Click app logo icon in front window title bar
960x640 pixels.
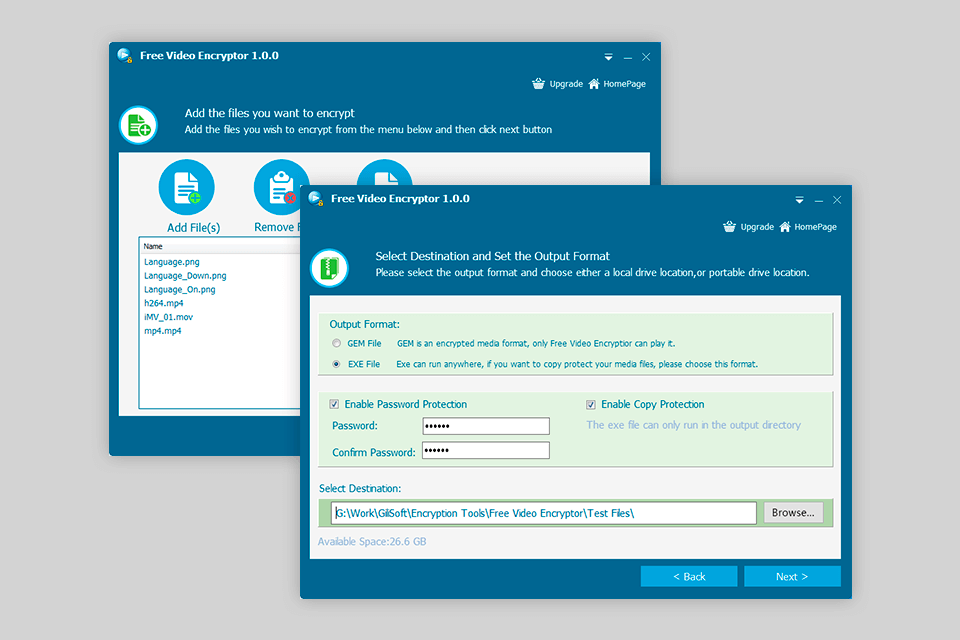(x=316, y=198)
